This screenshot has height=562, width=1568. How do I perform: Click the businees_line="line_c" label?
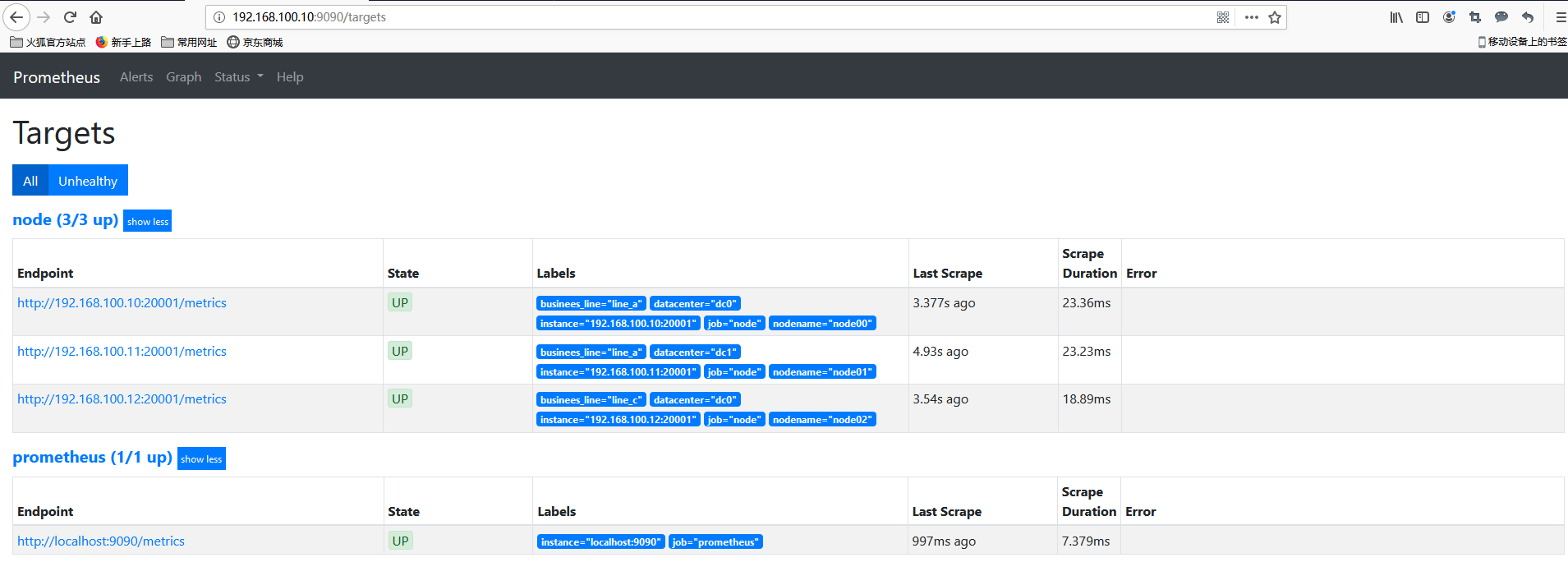(x=591, y=400)
